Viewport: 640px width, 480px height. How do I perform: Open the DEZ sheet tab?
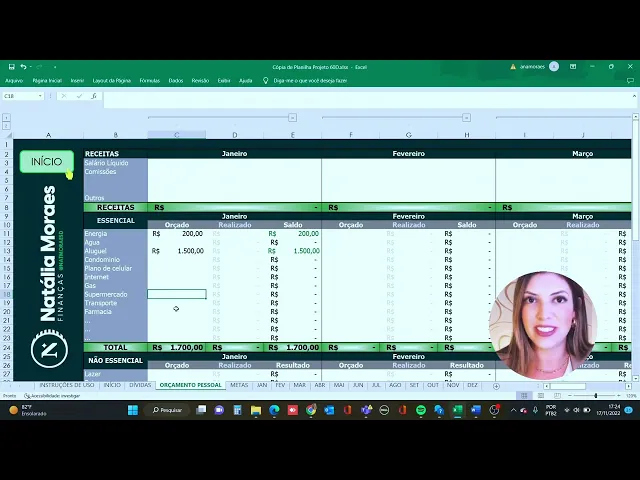472,385
